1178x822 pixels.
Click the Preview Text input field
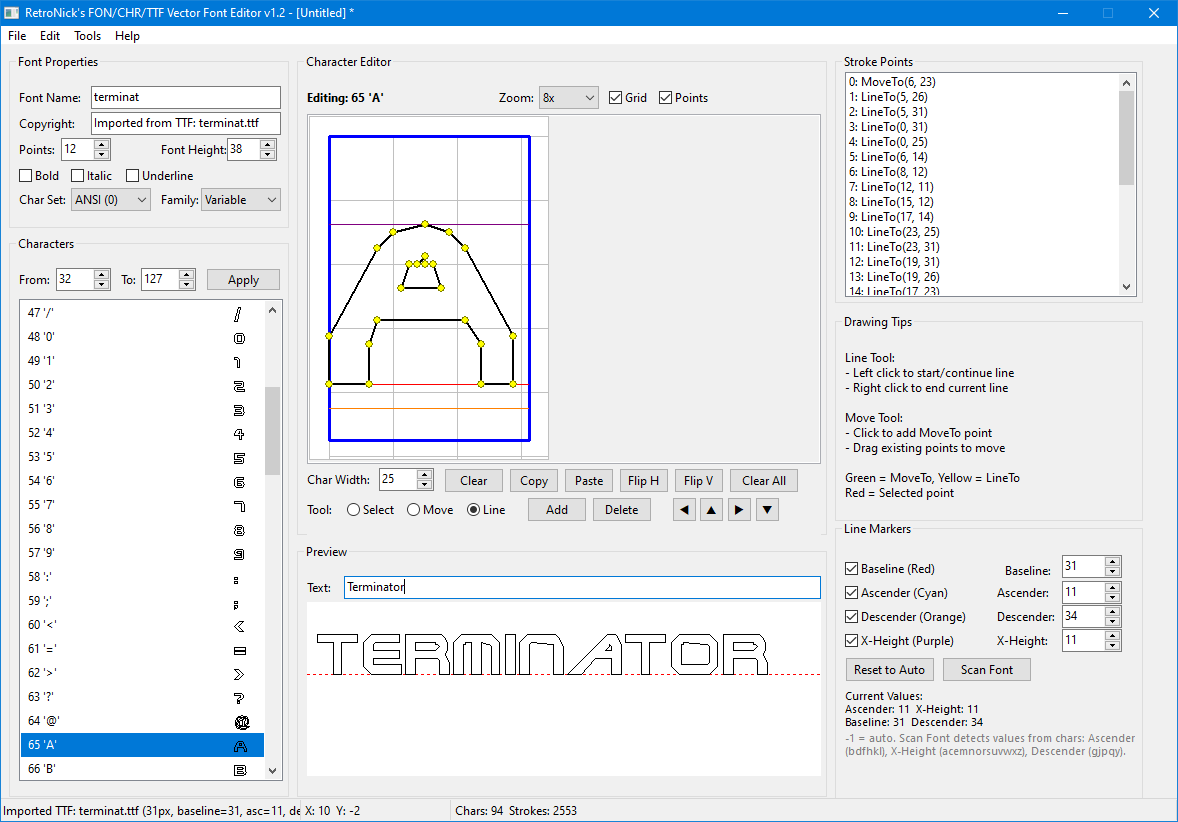(x=582, y=588)
